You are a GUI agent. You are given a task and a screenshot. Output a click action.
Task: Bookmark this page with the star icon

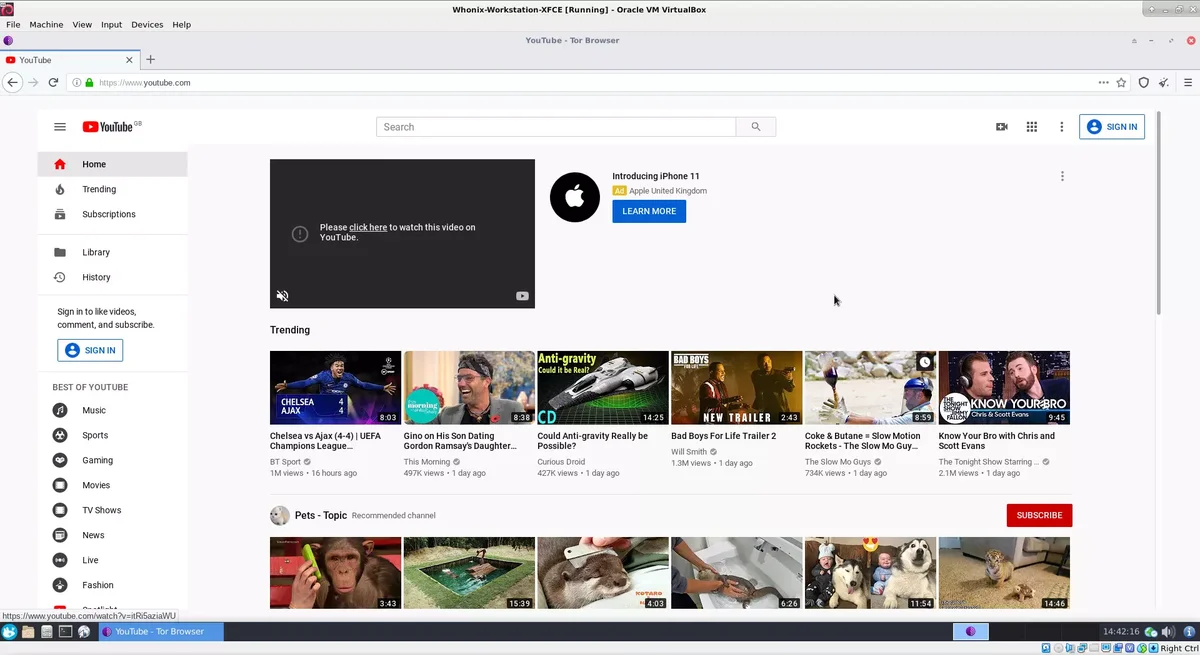point(1123,82)
